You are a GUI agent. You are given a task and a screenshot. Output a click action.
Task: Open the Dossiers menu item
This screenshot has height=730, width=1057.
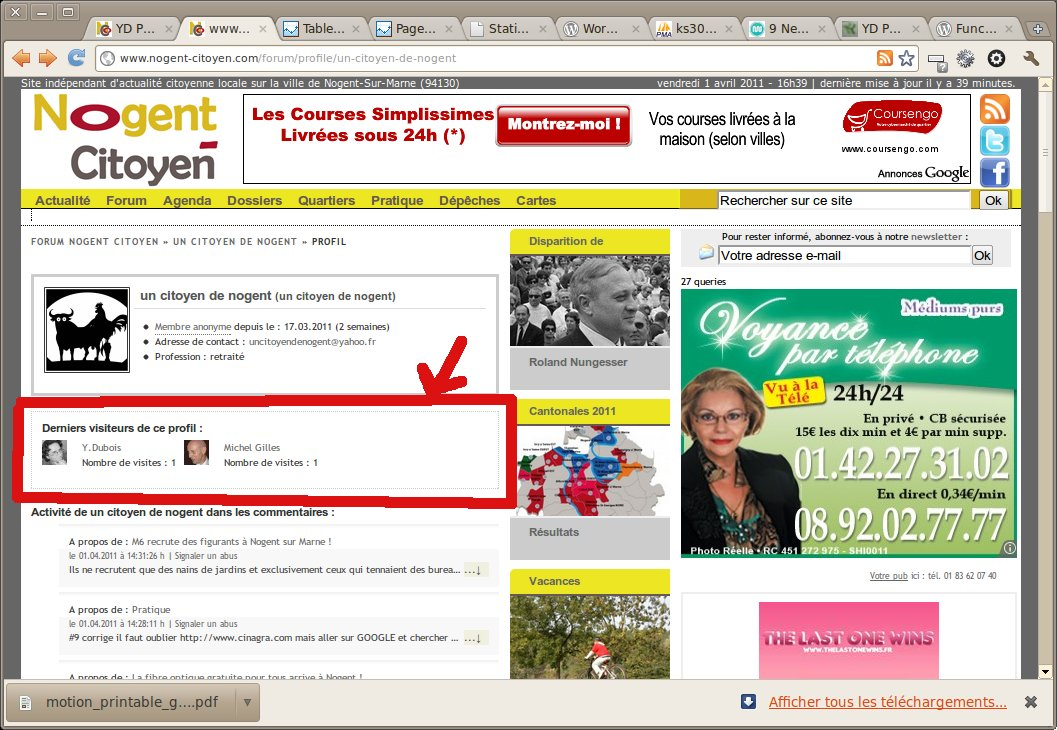(x=254, y=200)
